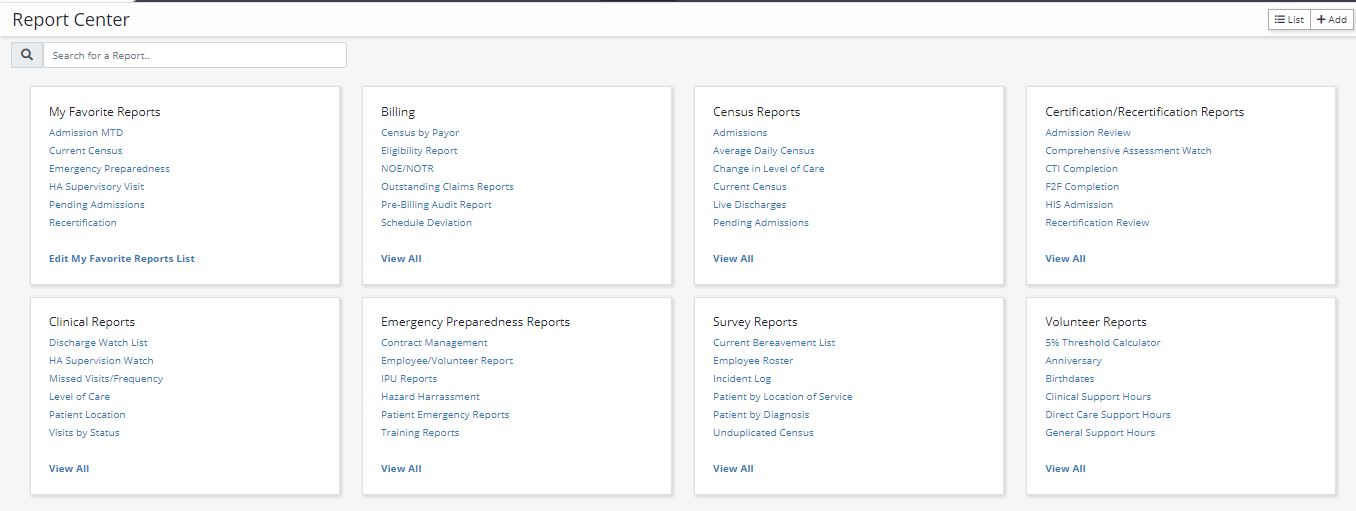This screenshot has width=1356, height=511.
Task: Open Visits by Status report
Action: tap(84, 433)
